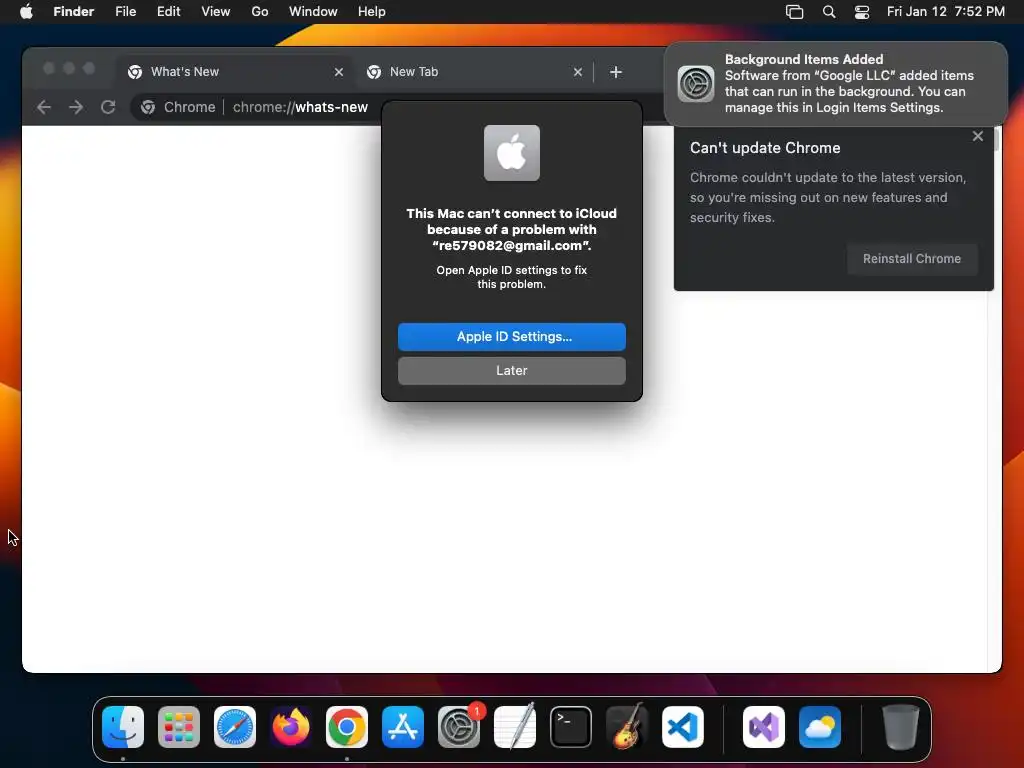Click Later in the iCloud dialog
This screenshot has height=768, width=1024.
coord(512,371)
